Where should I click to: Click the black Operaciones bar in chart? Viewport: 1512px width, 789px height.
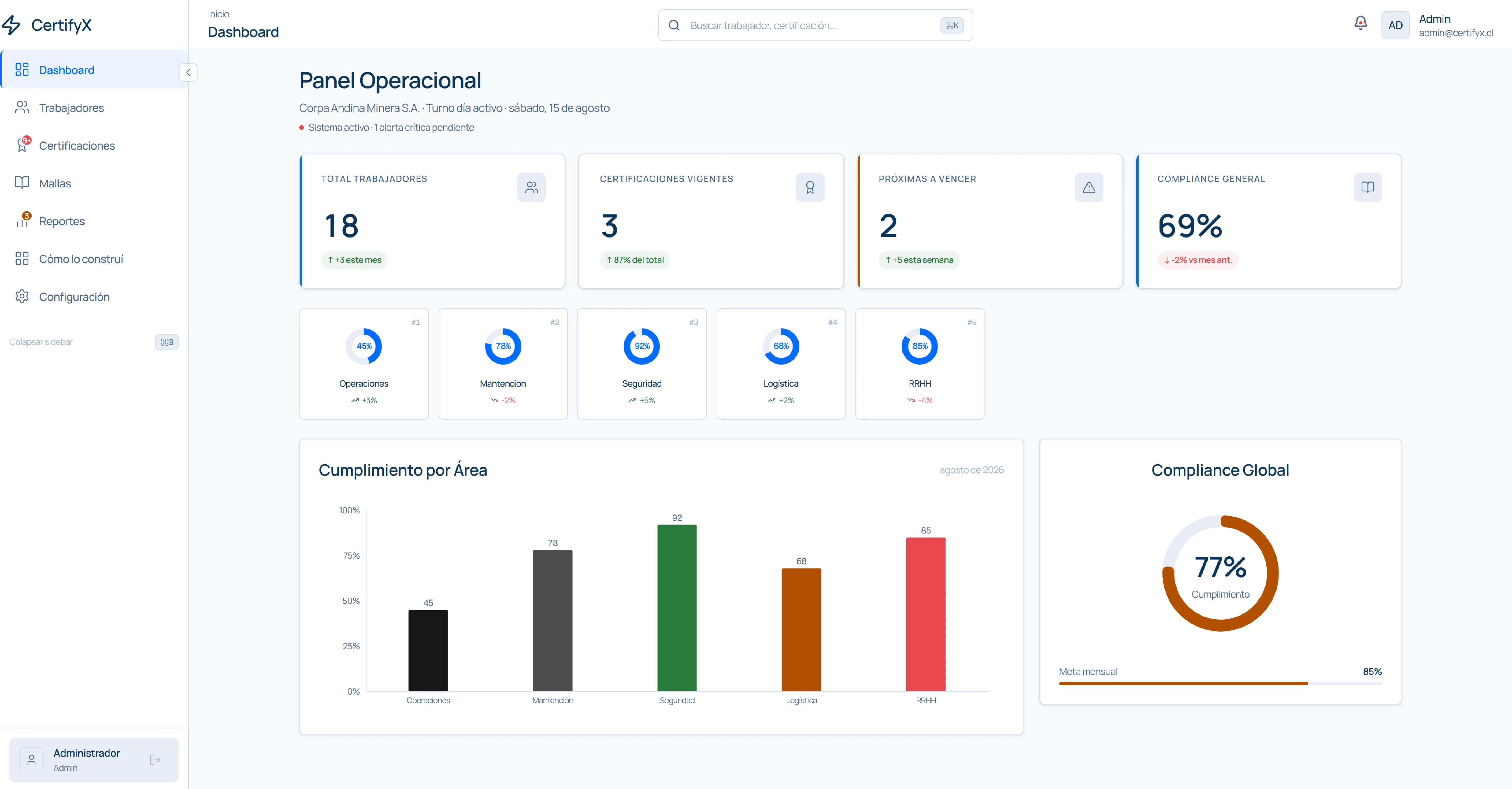tap(428, 650)
